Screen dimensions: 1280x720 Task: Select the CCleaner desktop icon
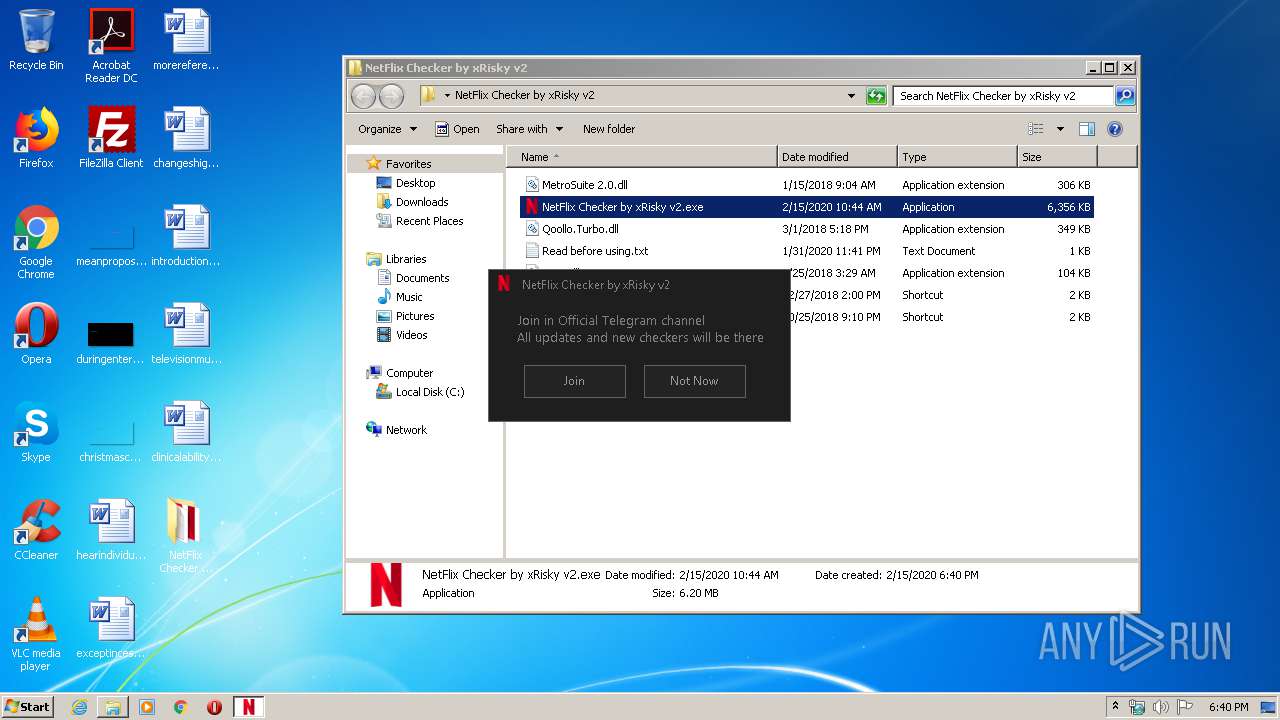(36, 530)
